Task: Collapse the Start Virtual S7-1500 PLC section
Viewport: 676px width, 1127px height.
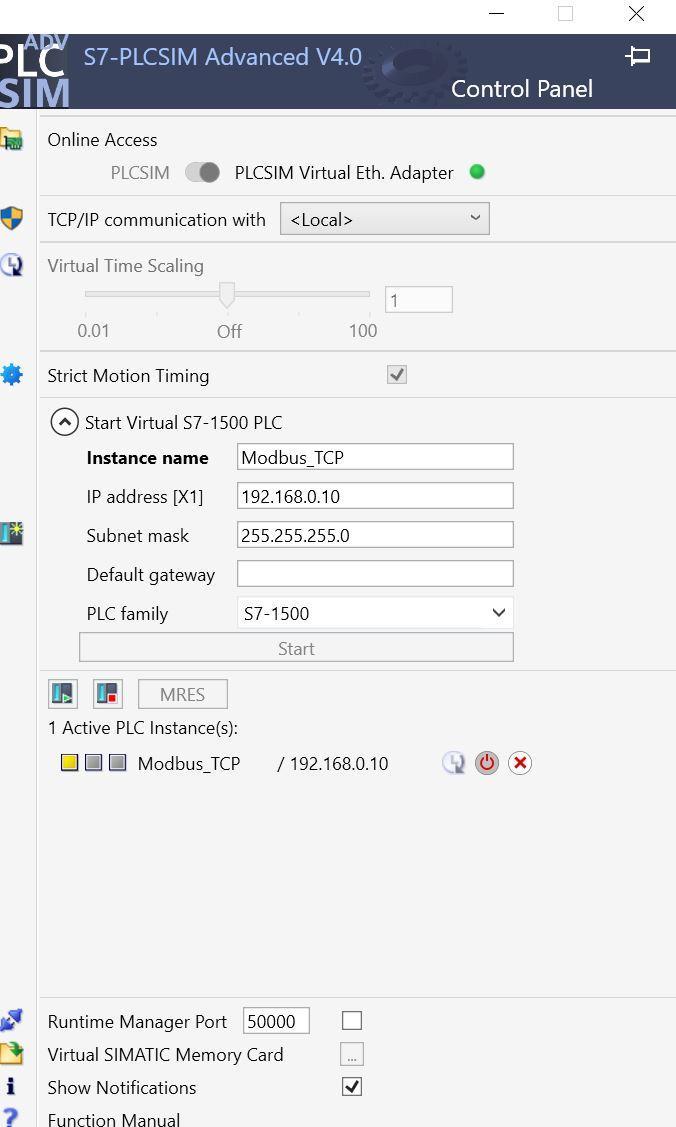Action: (x=64, y=422)
